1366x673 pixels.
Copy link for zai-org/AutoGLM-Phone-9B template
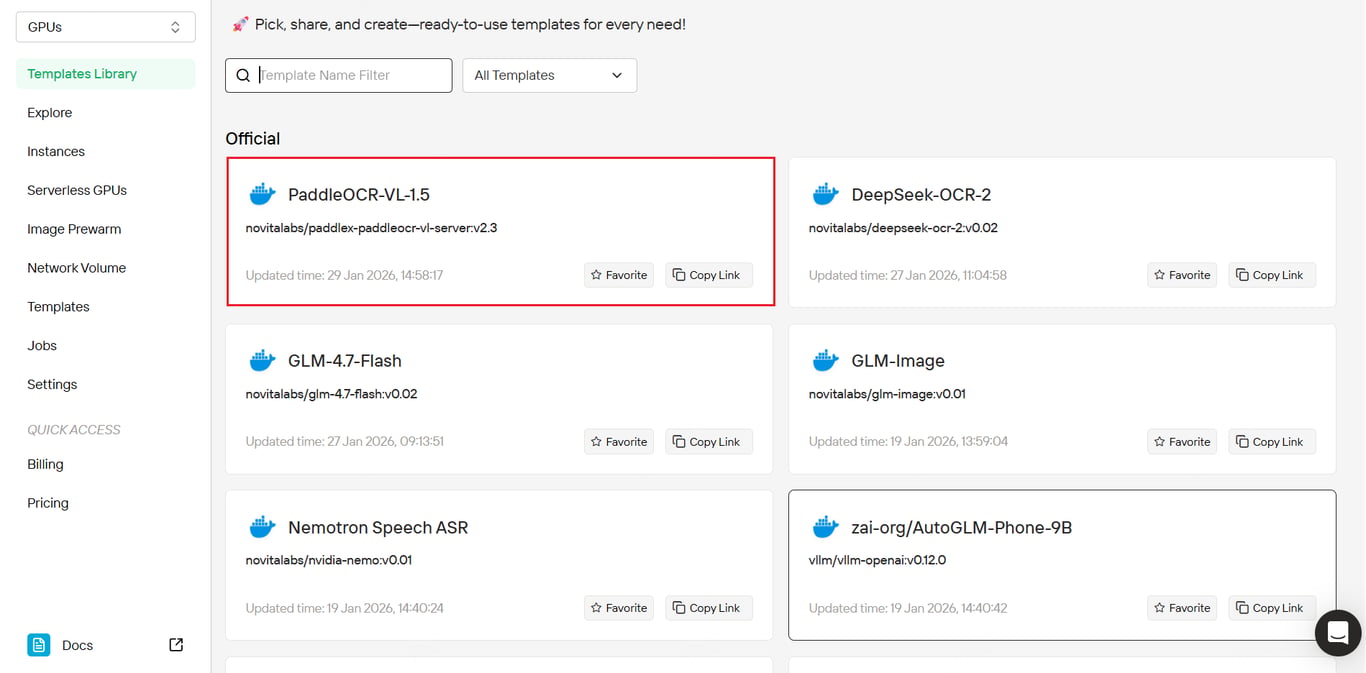(x=1272, y=608)
